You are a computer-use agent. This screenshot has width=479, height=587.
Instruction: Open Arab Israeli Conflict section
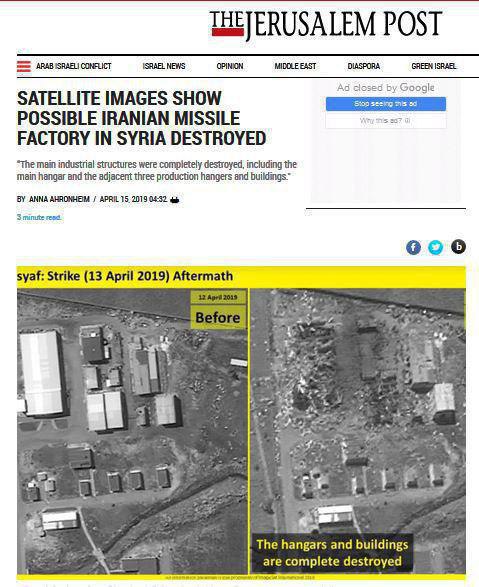coord(74,66)
